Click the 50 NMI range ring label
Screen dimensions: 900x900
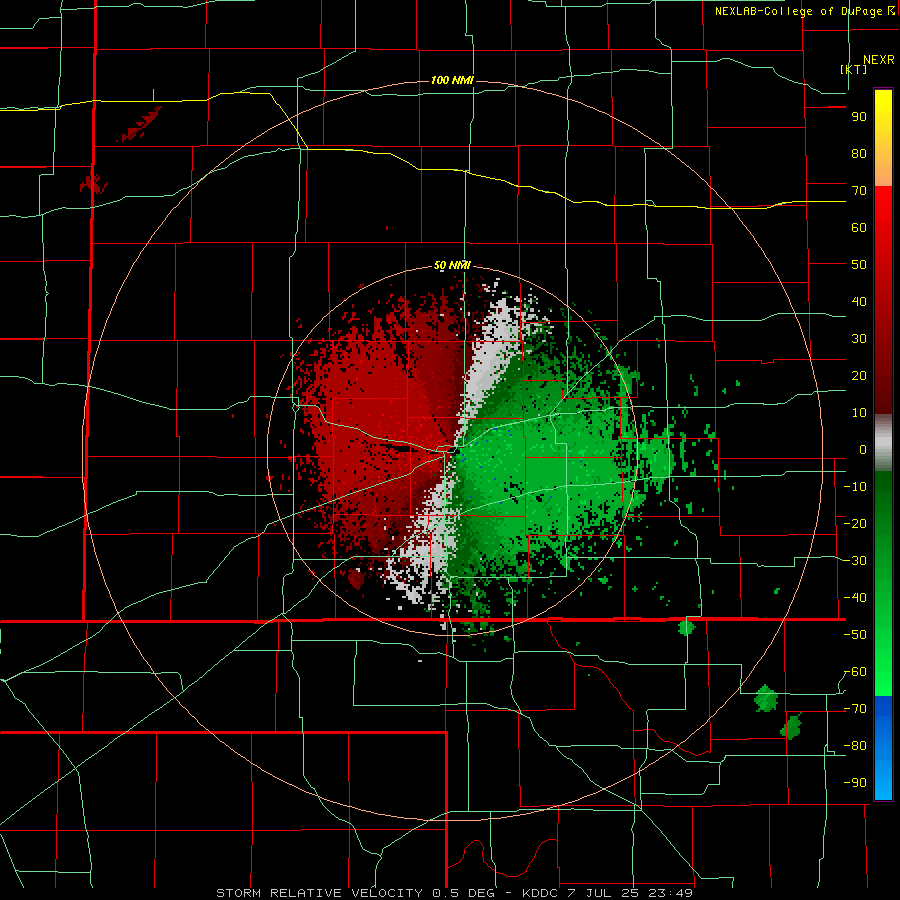(452, 265)
